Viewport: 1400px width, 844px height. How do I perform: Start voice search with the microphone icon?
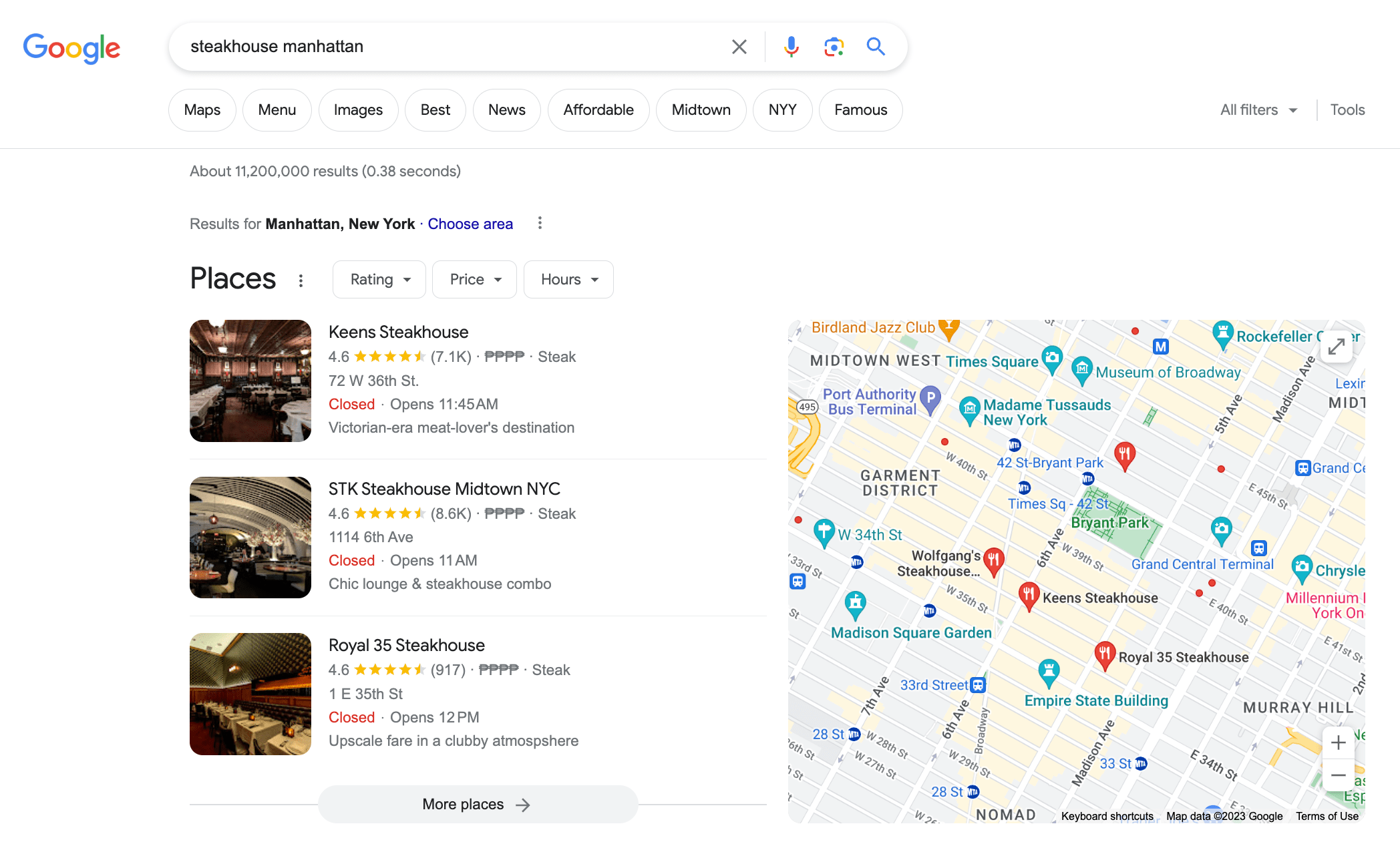click(x=791, y=47)
